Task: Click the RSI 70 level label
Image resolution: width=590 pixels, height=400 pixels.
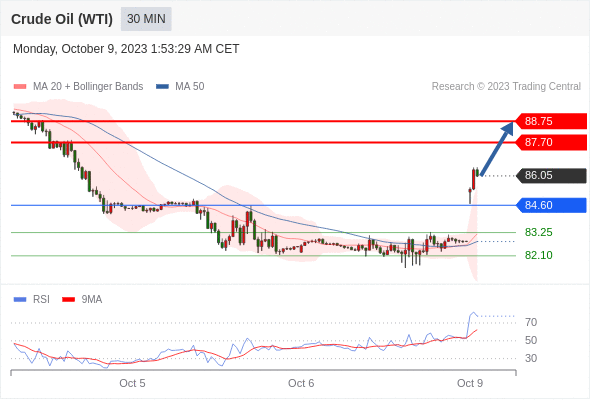Action: [531, 322]
